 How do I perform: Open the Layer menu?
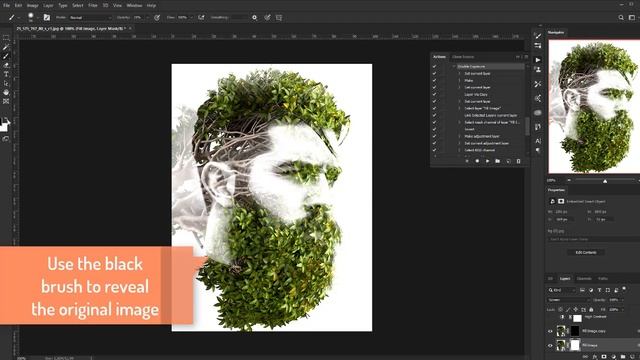[48, 6]
